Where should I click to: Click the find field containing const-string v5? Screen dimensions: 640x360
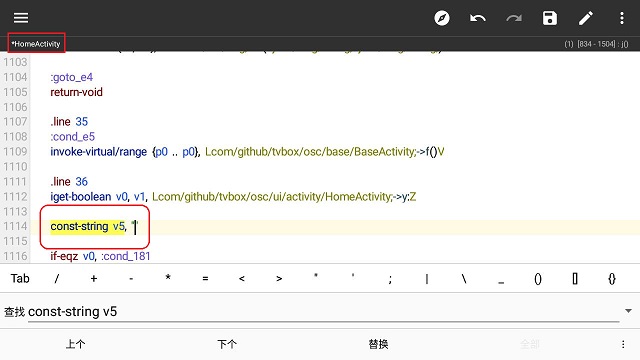coord(323,312)
